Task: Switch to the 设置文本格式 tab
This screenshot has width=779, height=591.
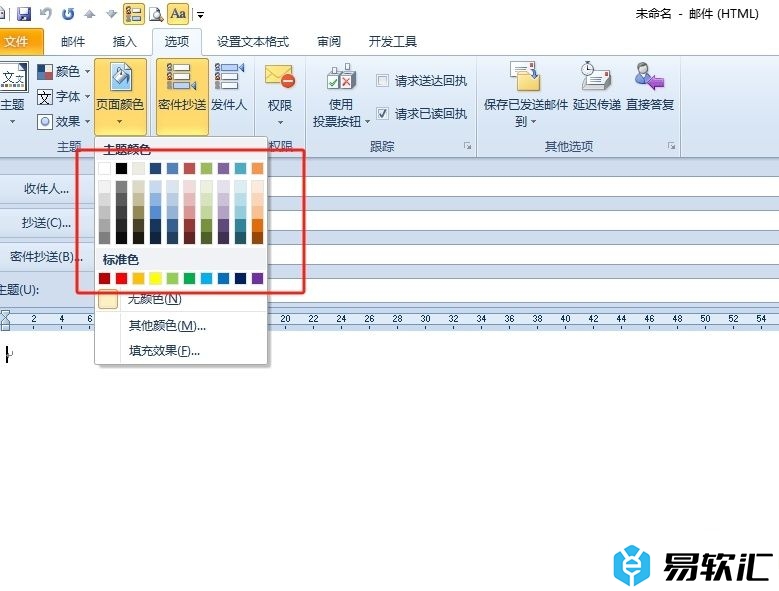Action: click(253, 42)
